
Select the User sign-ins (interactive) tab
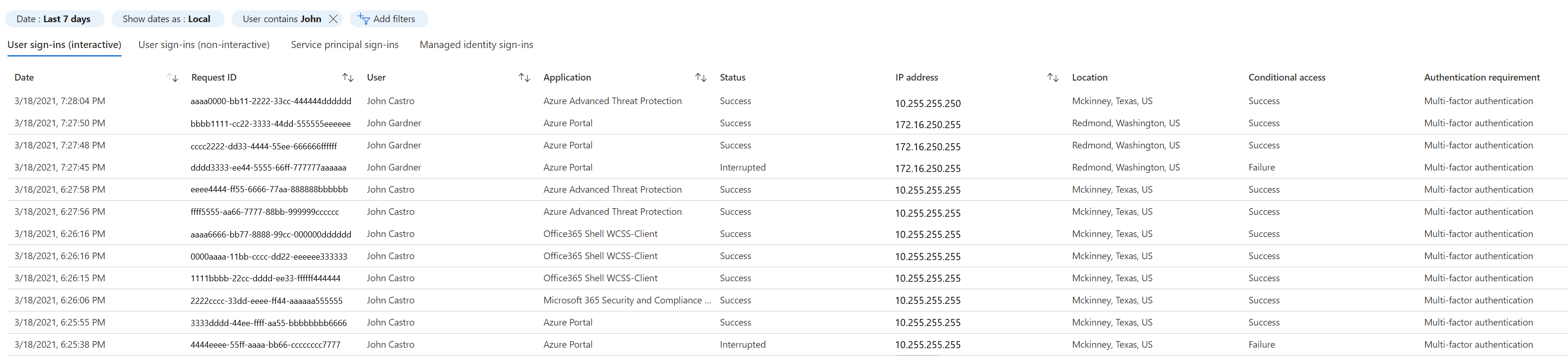pyautogui.click(x=64, y=44)
